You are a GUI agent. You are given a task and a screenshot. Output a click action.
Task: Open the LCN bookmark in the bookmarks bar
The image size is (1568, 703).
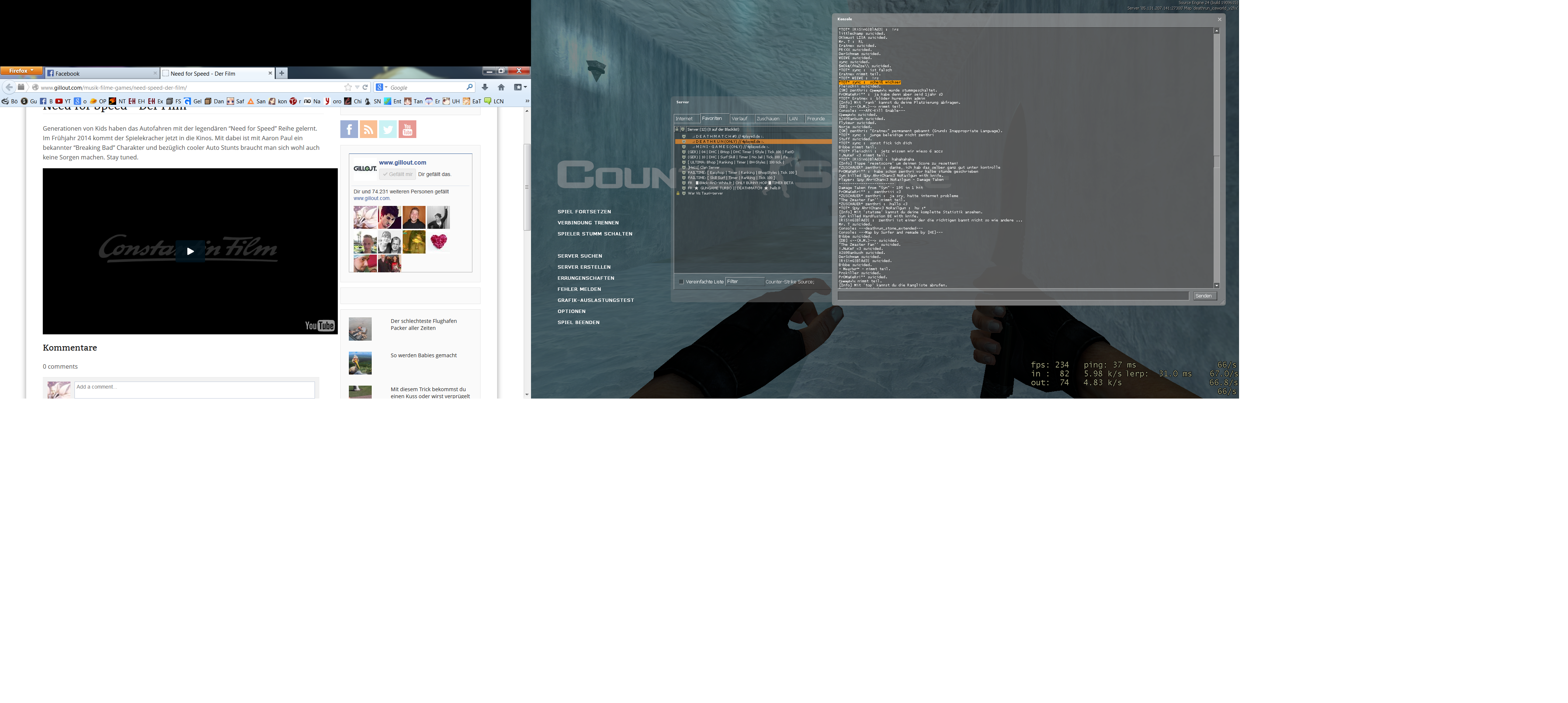494,101
